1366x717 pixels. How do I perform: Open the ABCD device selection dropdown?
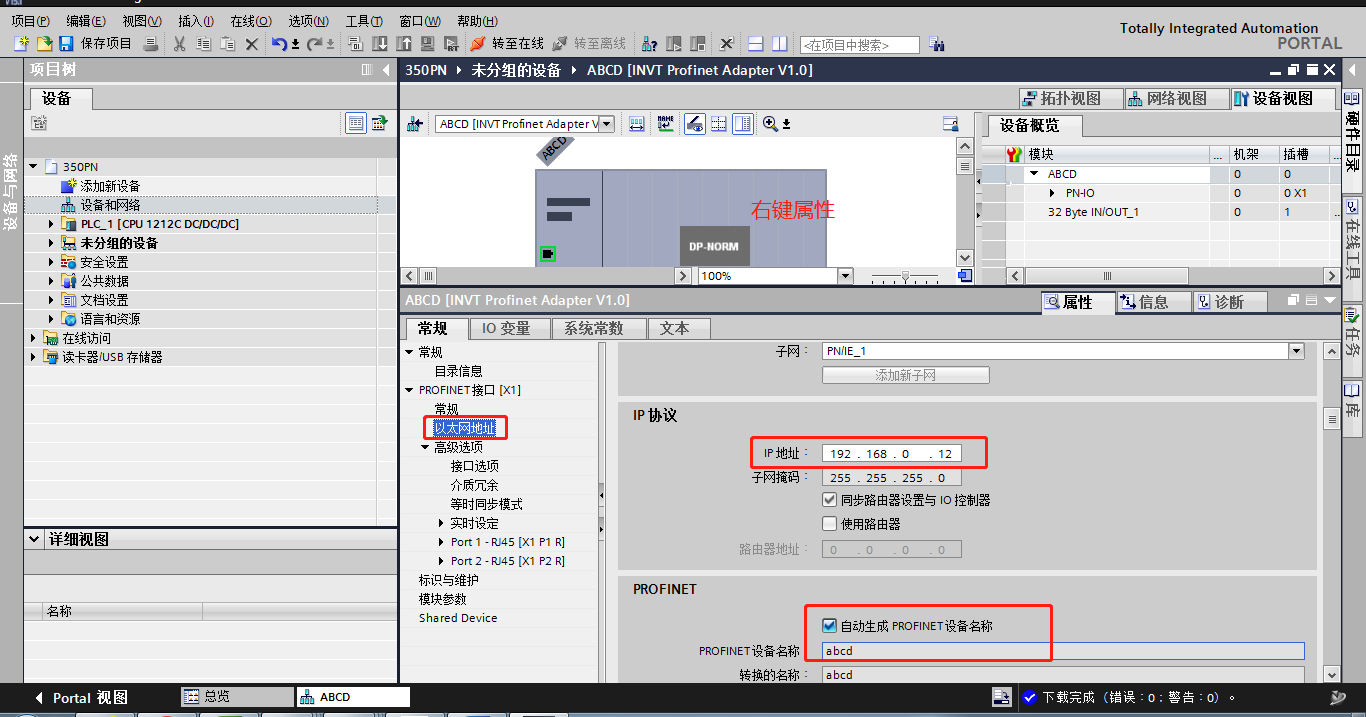click(x=607, y=124)
